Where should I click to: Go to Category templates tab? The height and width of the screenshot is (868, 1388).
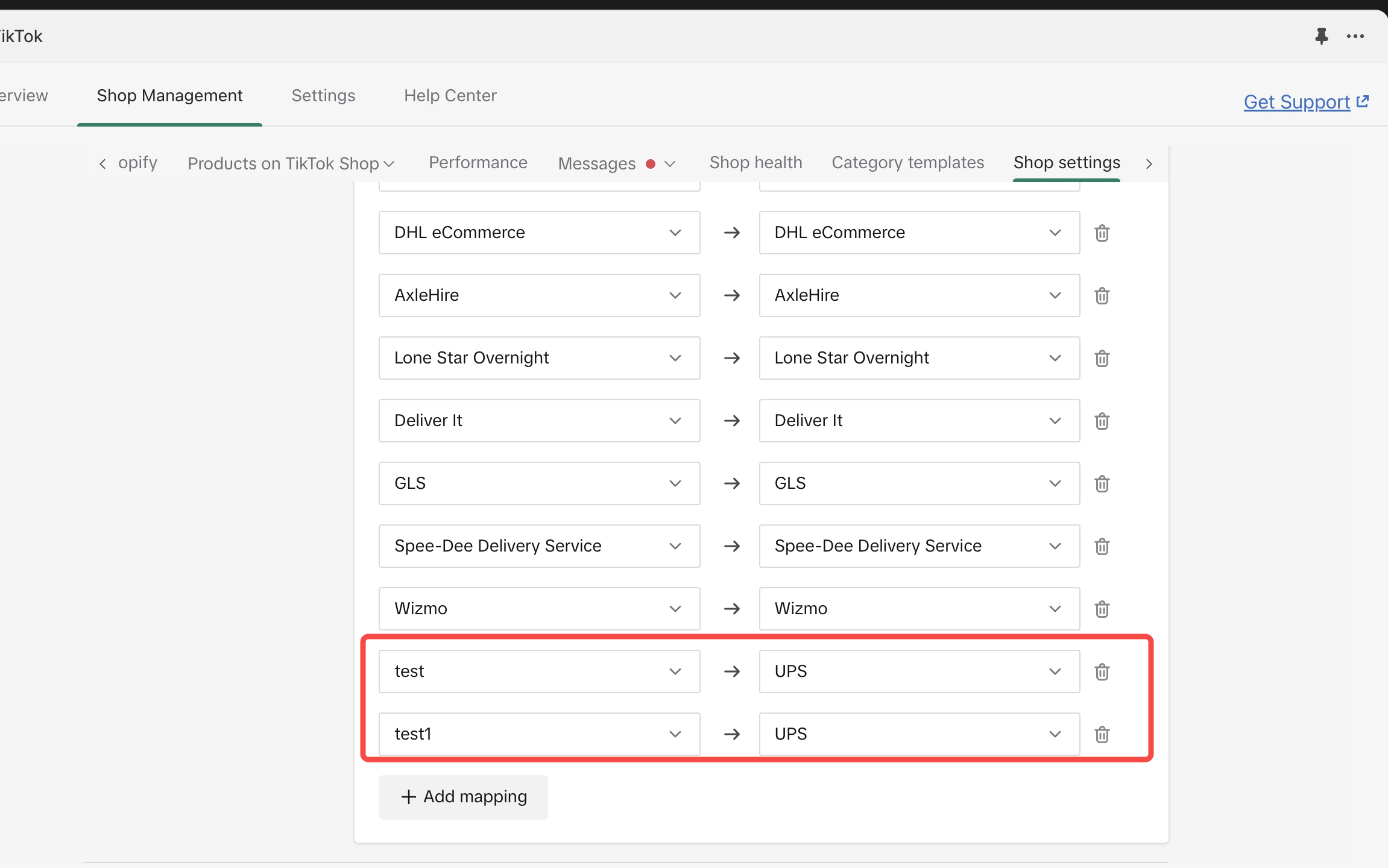(x=907, y=163)
